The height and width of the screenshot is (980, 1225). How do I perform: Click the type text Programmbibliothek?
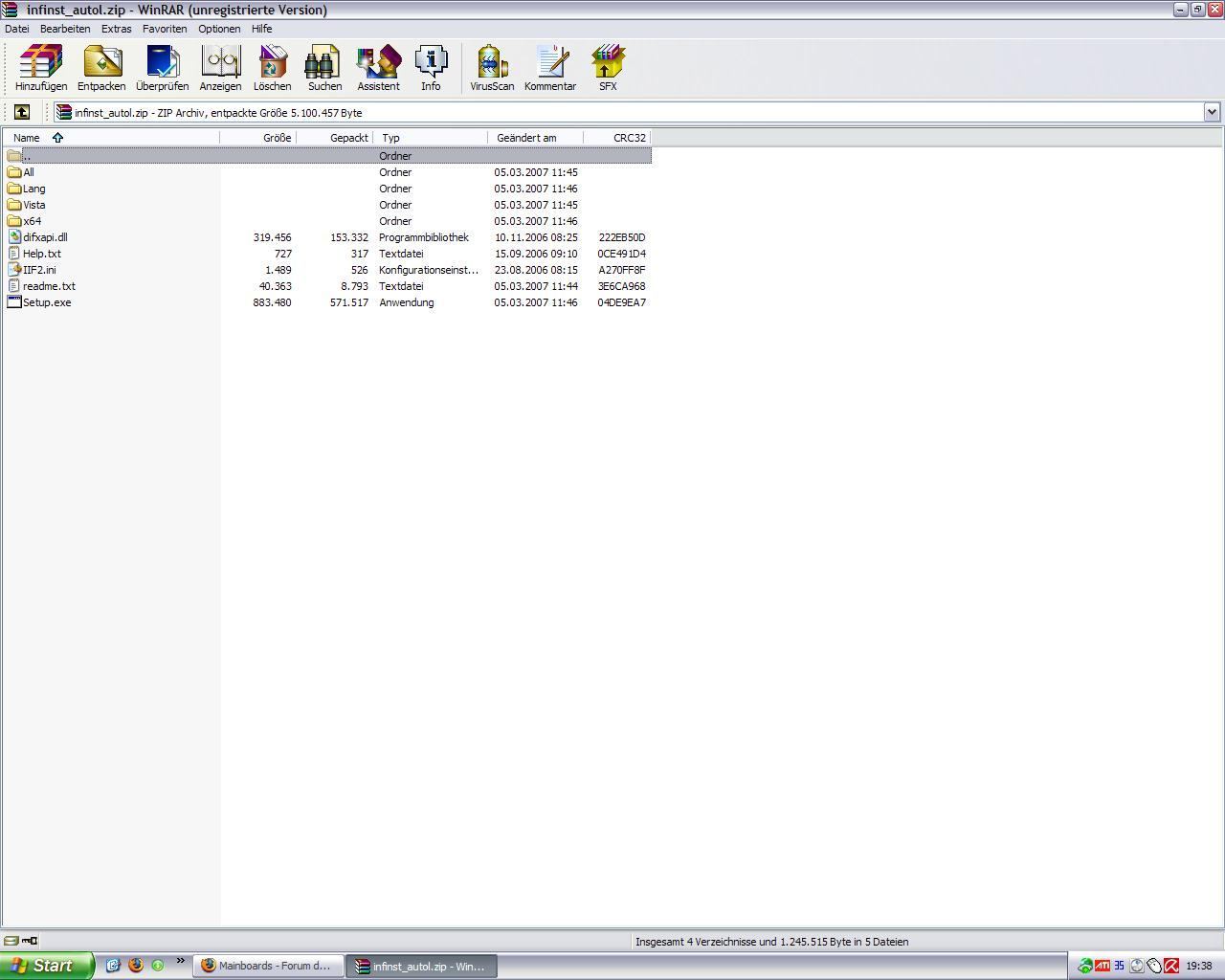click(x=424, y=237)
